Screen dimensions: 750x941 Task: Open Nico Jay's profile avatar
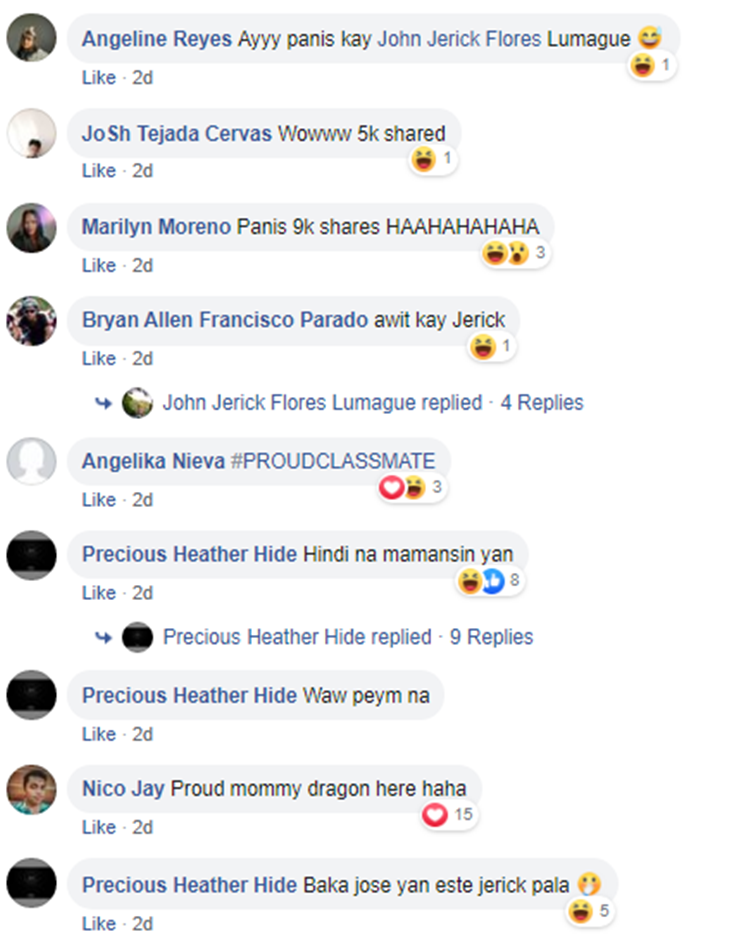(x=31, y=789)
